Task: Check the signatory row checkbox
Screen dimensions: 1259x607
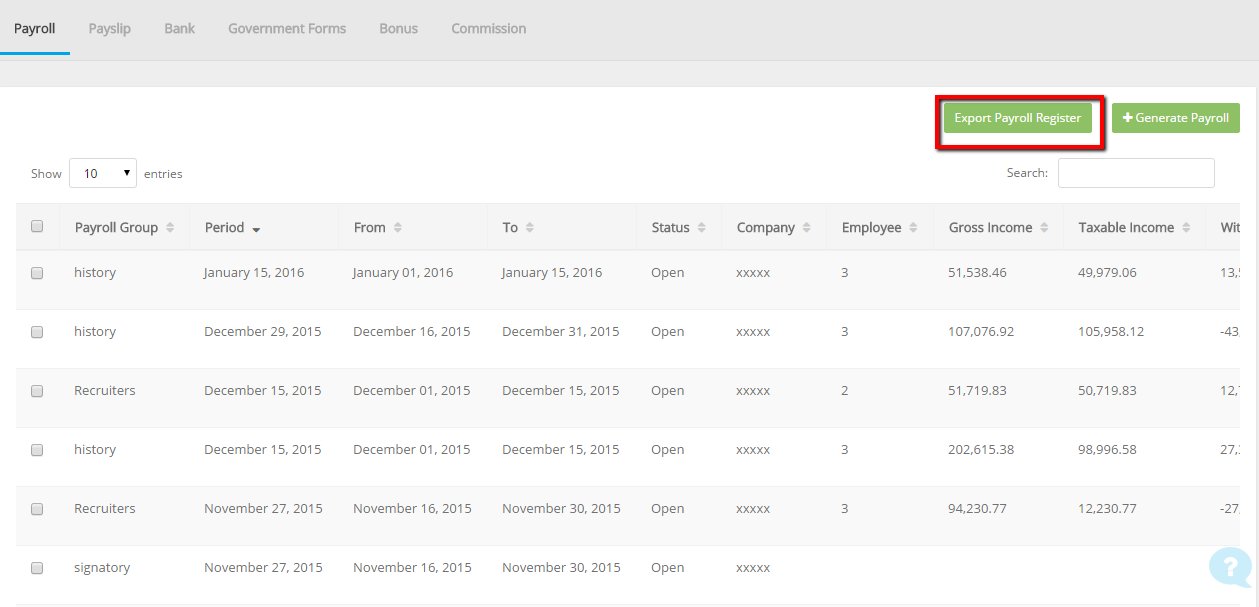Action: pos(37,568)
